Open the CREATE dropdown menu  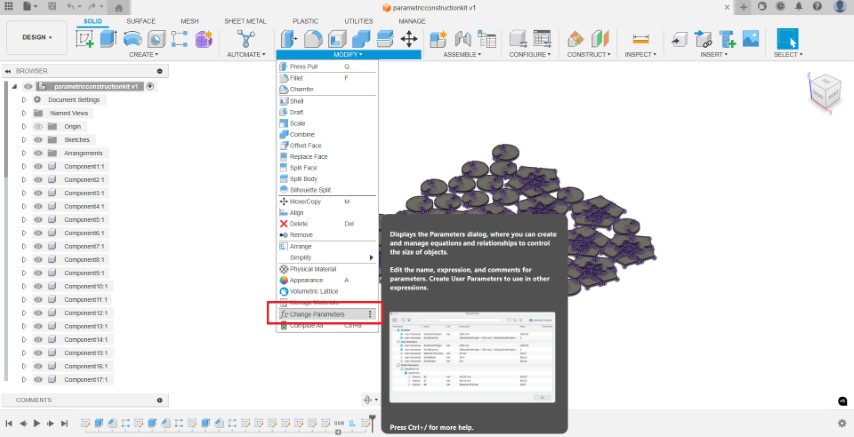144,54
